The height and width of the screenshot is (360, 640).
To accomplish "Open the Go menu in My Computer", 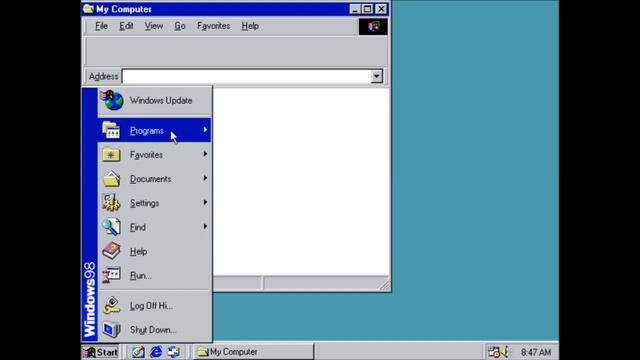I will pos(180,26).
